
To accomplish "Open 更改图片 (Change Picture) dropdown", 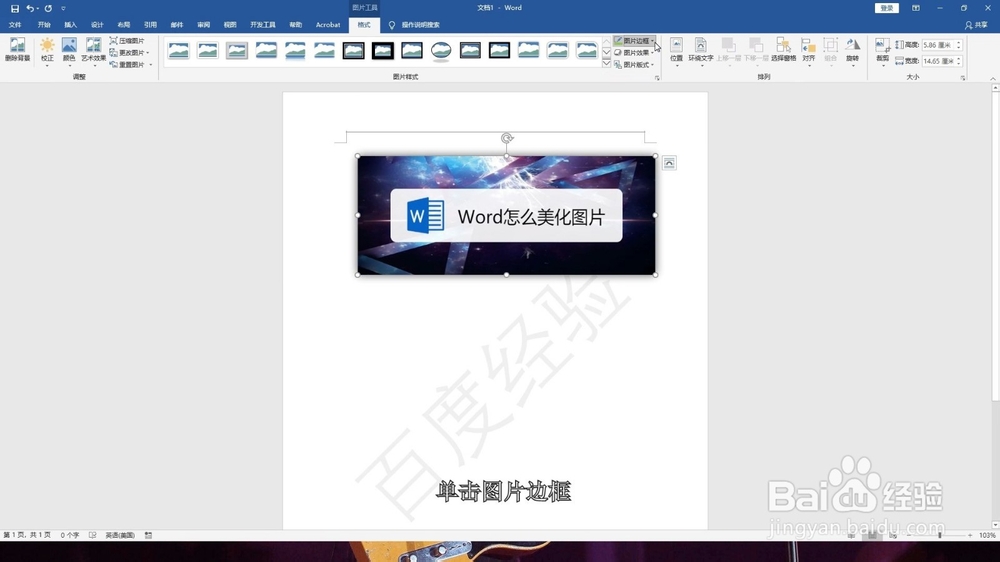I will (130, 52).
